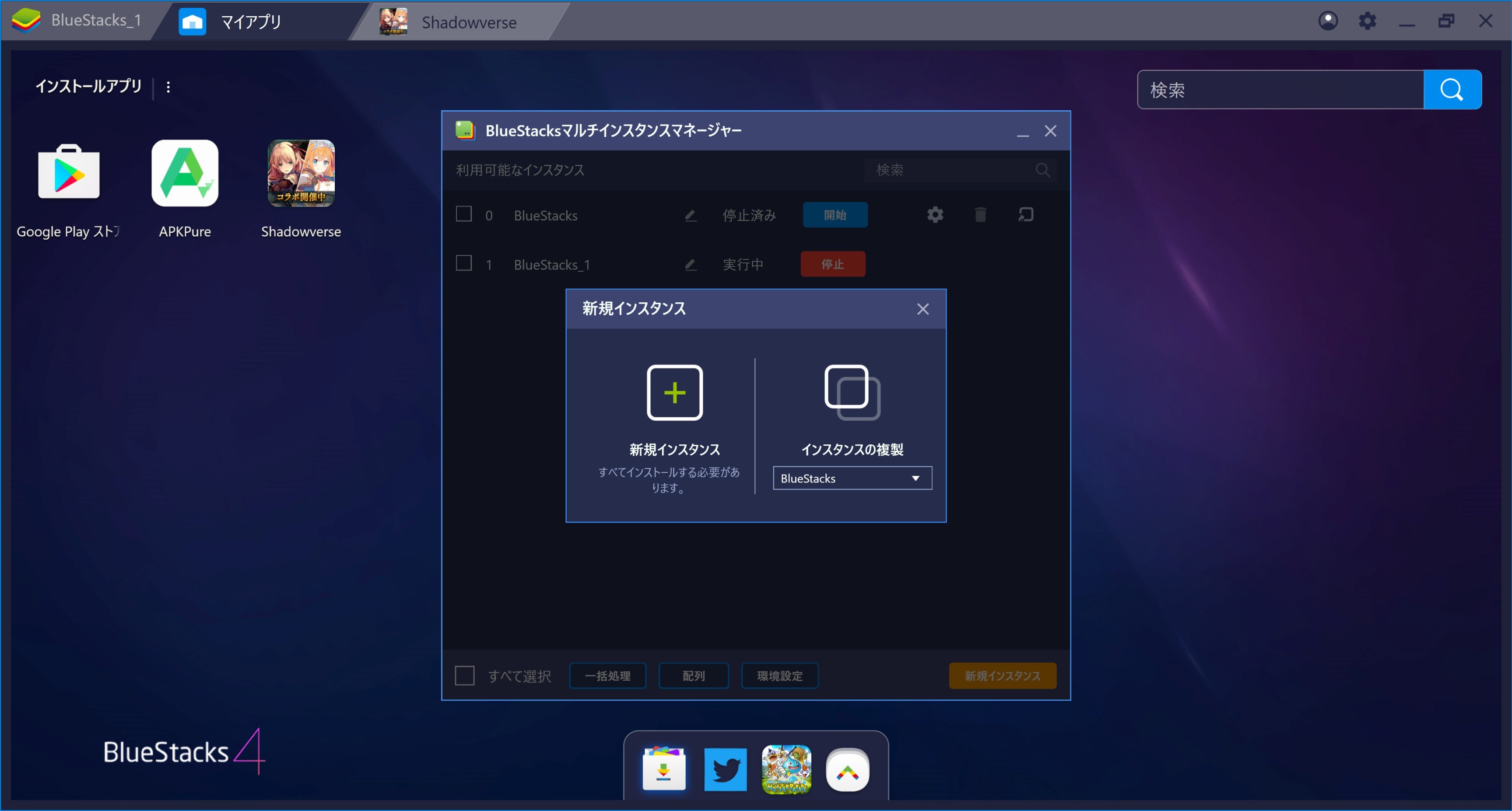Viewport: 1512px width, 811px height.
Task: Enable すべて選択 checkbox
Action: 465,676
